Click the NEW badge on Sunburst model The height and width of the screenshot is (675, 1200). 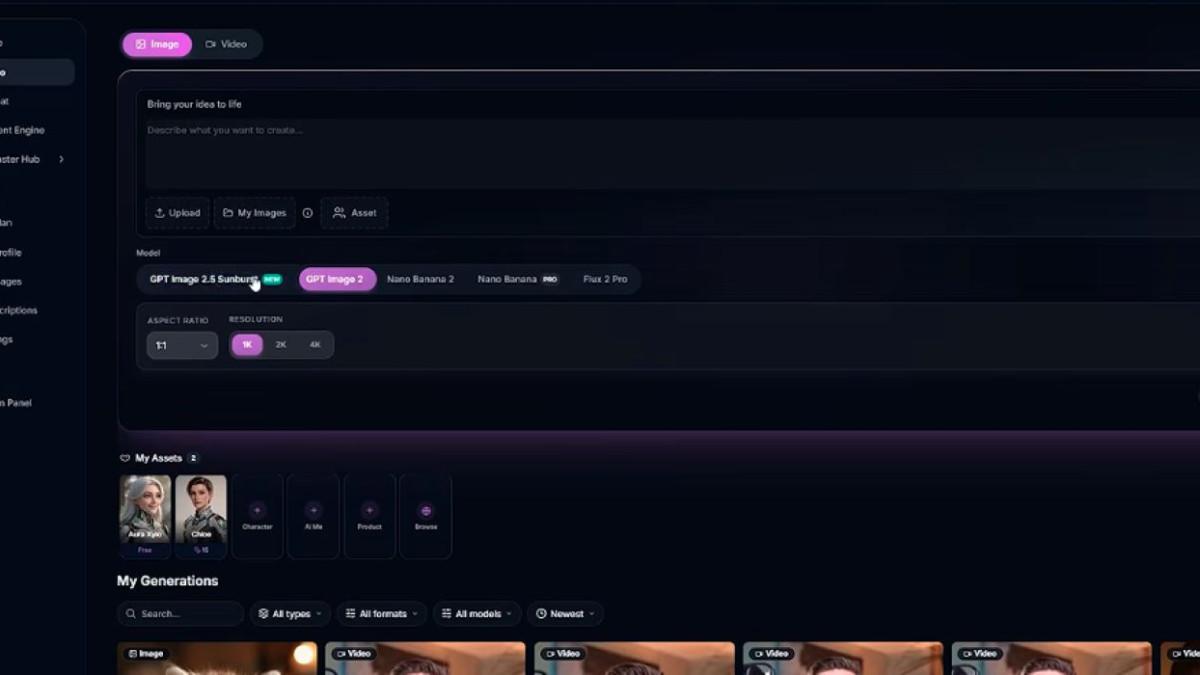(x=272, y=279)
